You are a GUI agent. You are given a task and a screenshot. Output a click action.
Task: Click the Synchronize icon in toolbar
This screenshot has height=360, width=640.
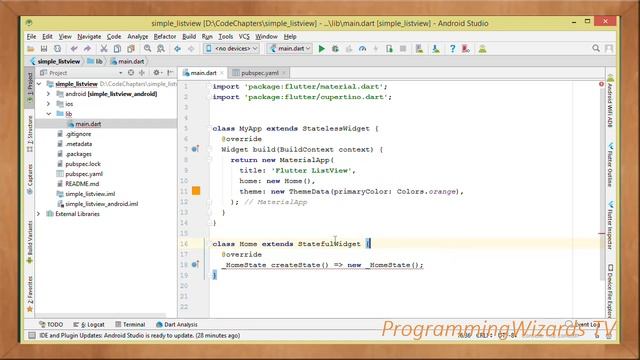point(58,49)
